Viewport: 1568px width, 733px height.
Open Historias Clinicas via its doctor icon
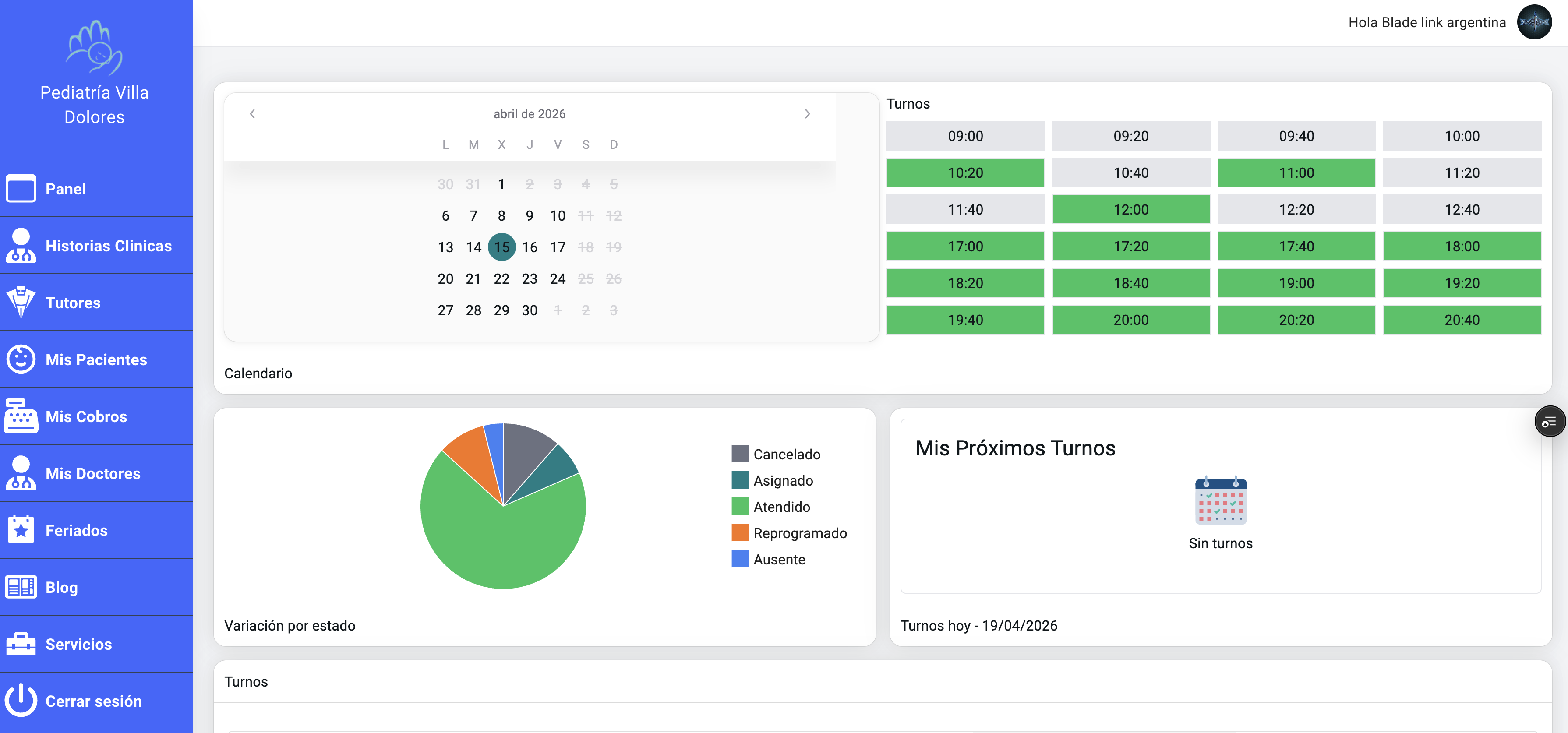pos(21,245)
